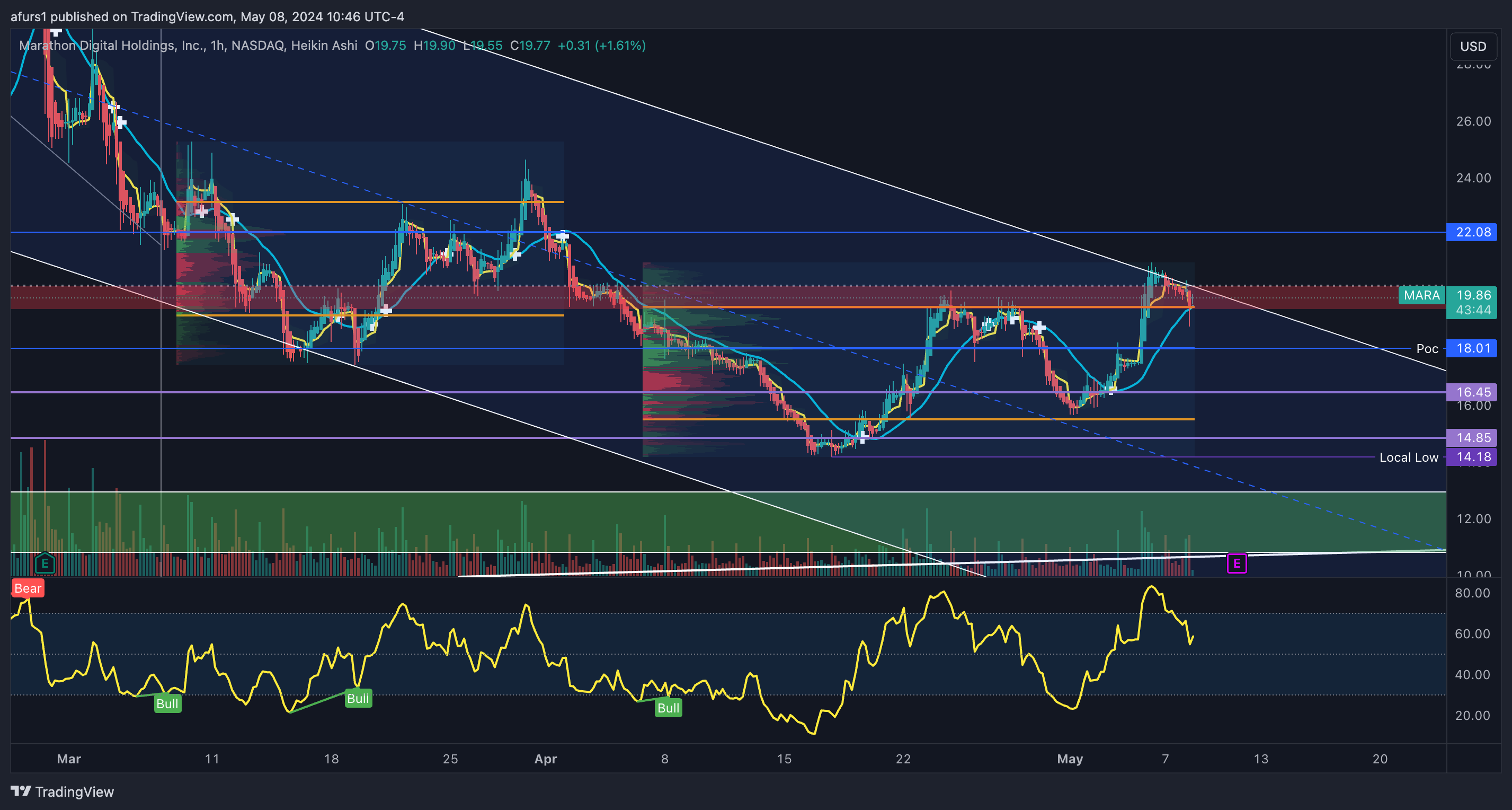Click the 12.00 price axis value
The image size is (1512, 810).
(x=1473, y=518)
